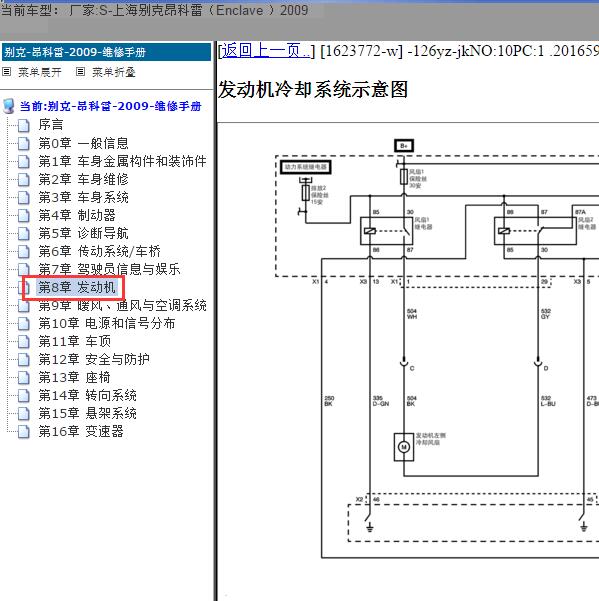Click the page icon beside 第11章 车顶

pos(24,342)
